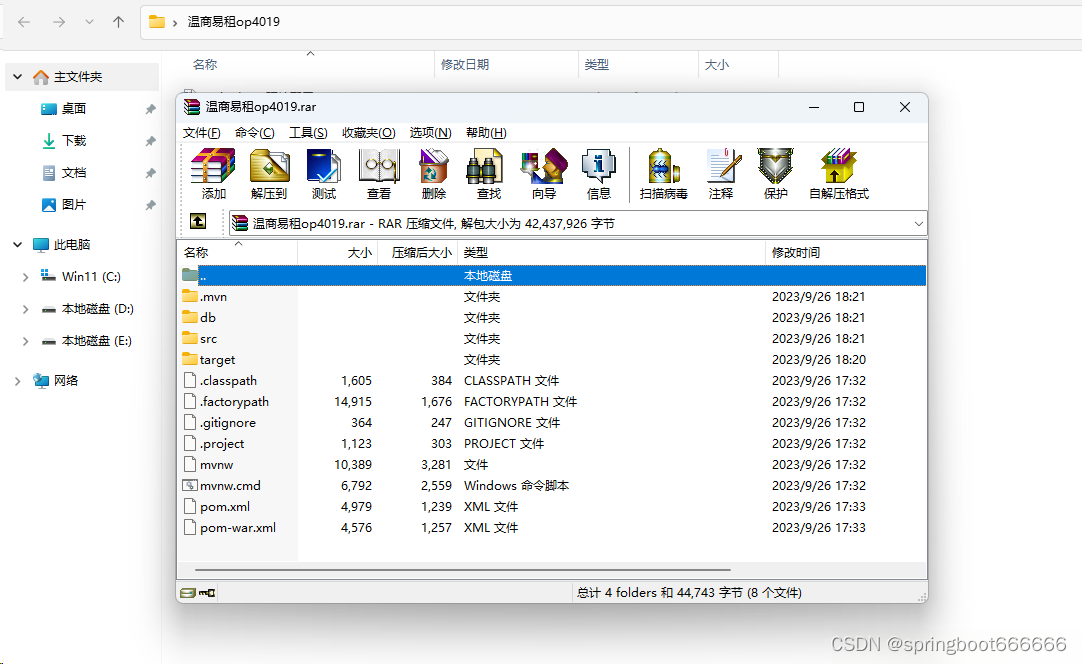Viewport: 1082px width, 664px height.
Task: Click the pom.xml file icon
Action: pos(190,506)
